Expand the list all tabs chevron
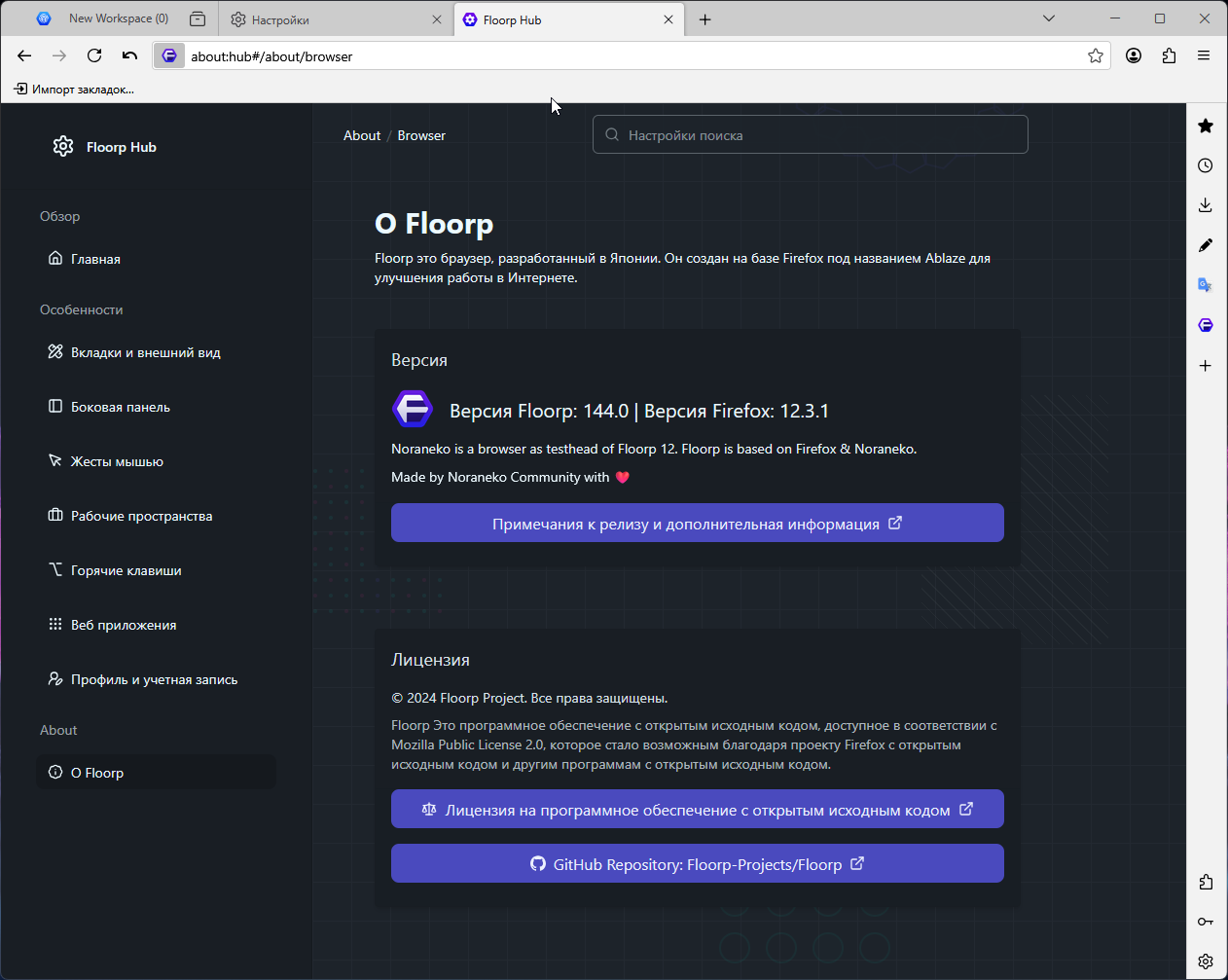 click(1049, 18)
